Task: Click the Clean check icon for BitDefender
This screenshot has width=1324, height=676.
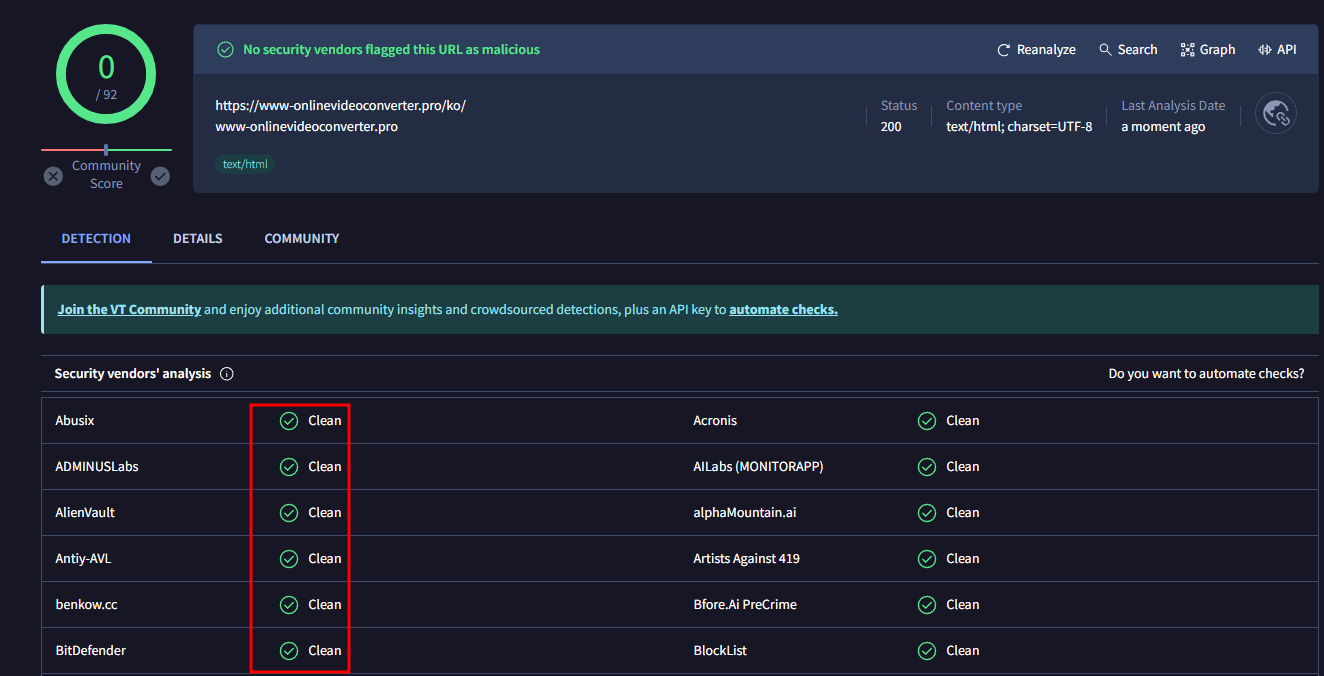Action: (289, 651)
